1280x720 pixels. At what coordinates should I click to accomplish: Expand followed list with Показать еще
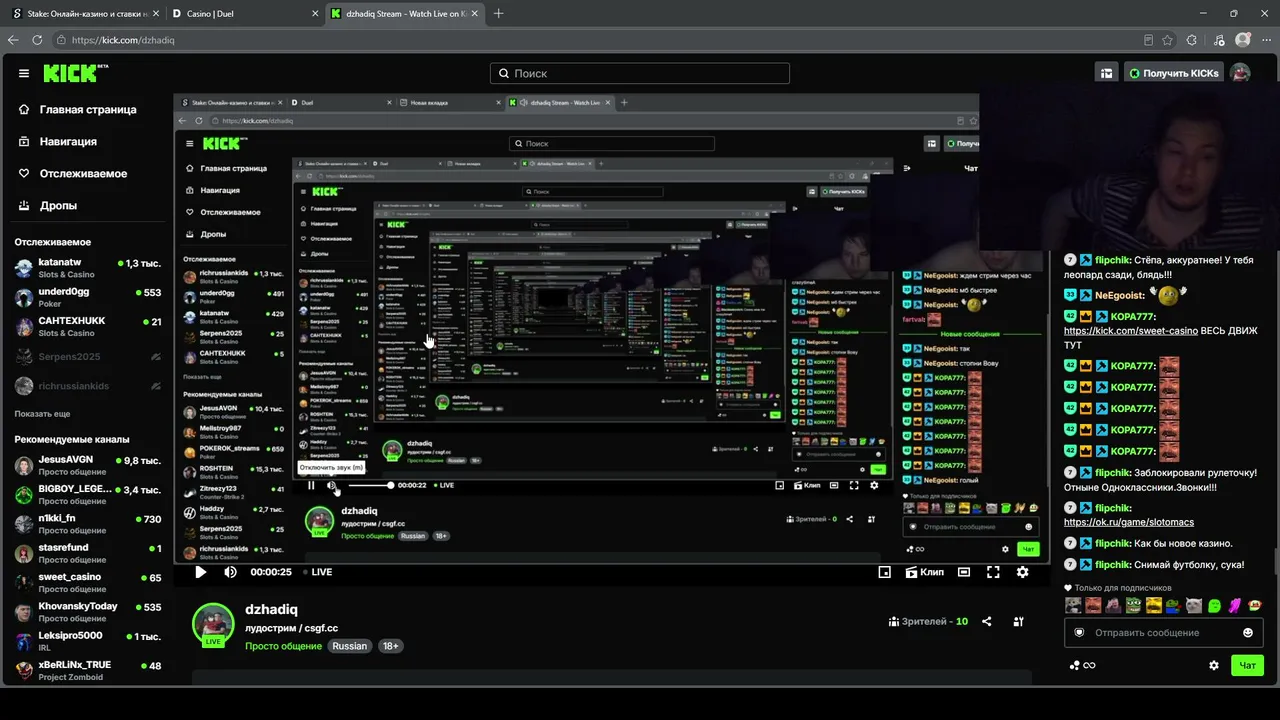point(42,414)
